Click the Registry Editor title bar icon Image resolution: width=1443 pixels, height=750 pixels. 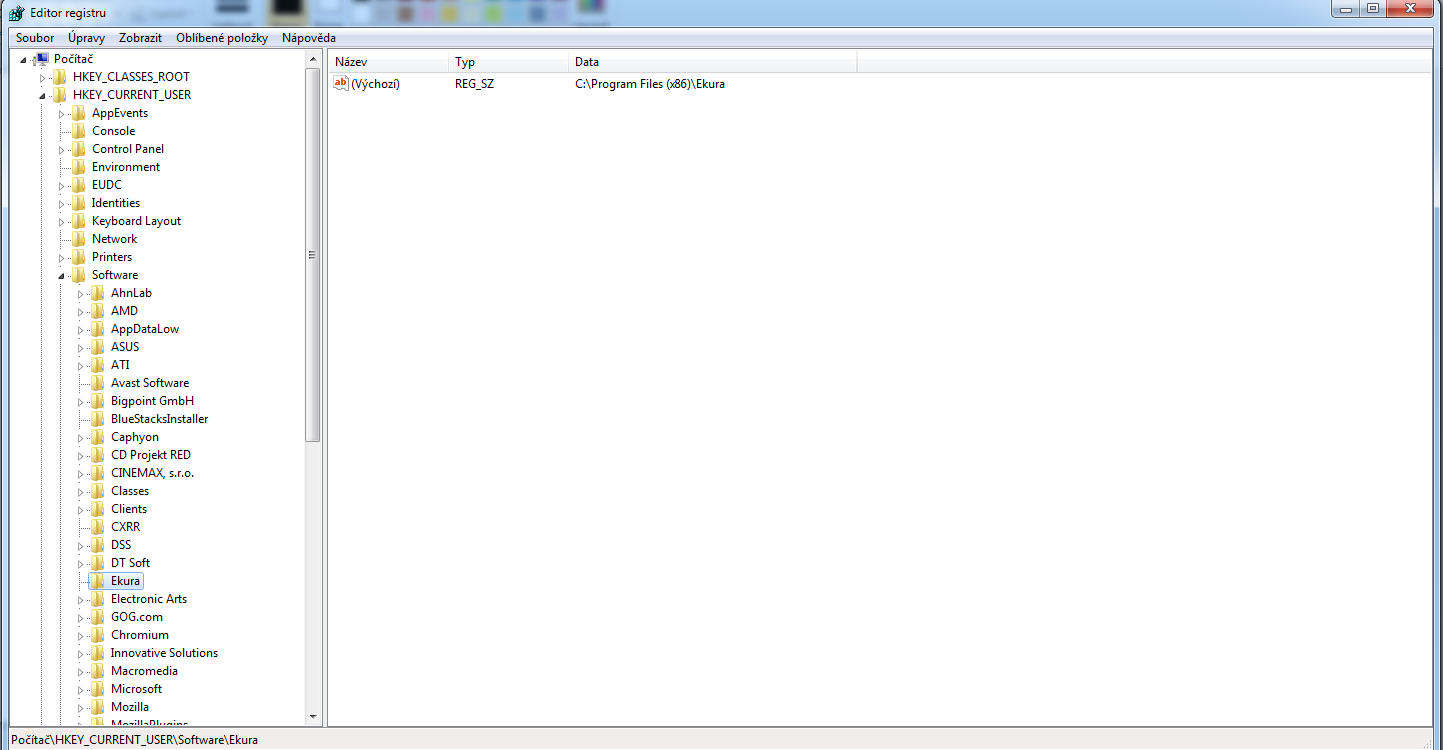[x=16, y=12]
